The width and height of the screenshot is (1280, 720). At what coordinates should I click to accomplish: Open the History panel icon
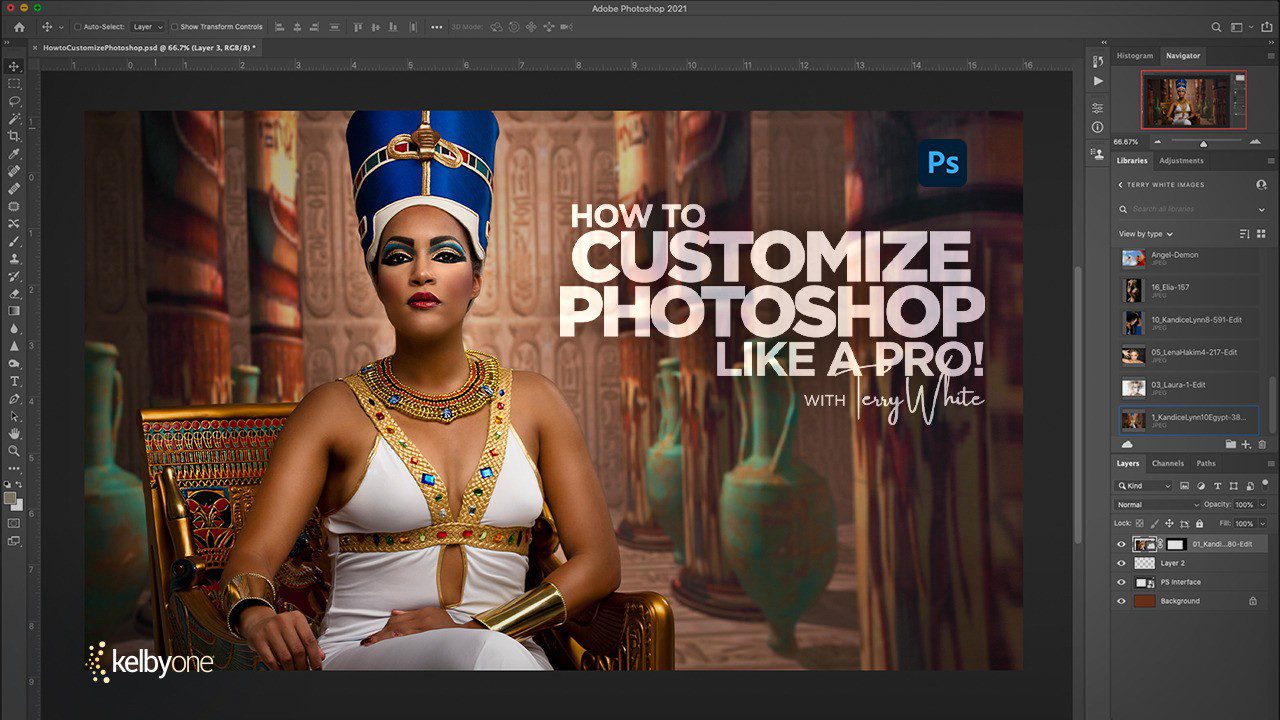1098,61
